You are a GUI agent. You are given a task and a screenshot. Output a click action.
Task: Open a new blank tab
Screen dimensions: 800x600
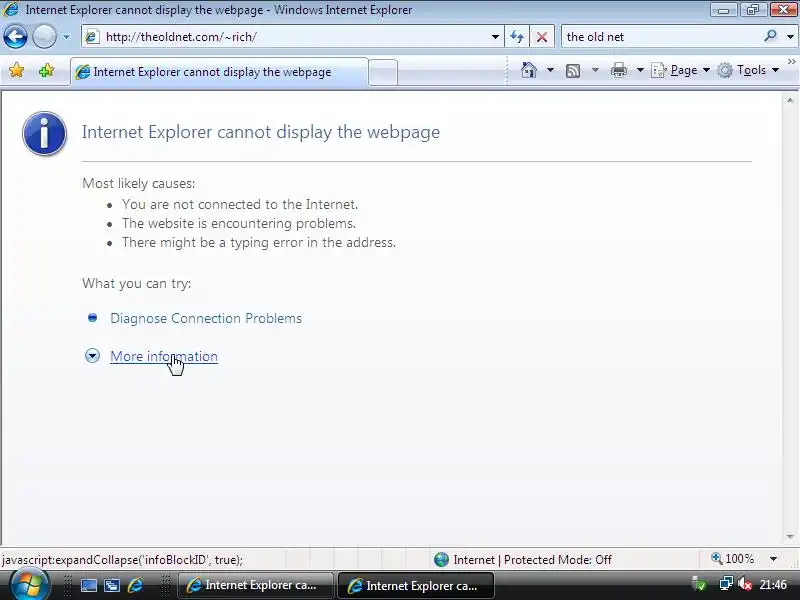tap(383, 72)
